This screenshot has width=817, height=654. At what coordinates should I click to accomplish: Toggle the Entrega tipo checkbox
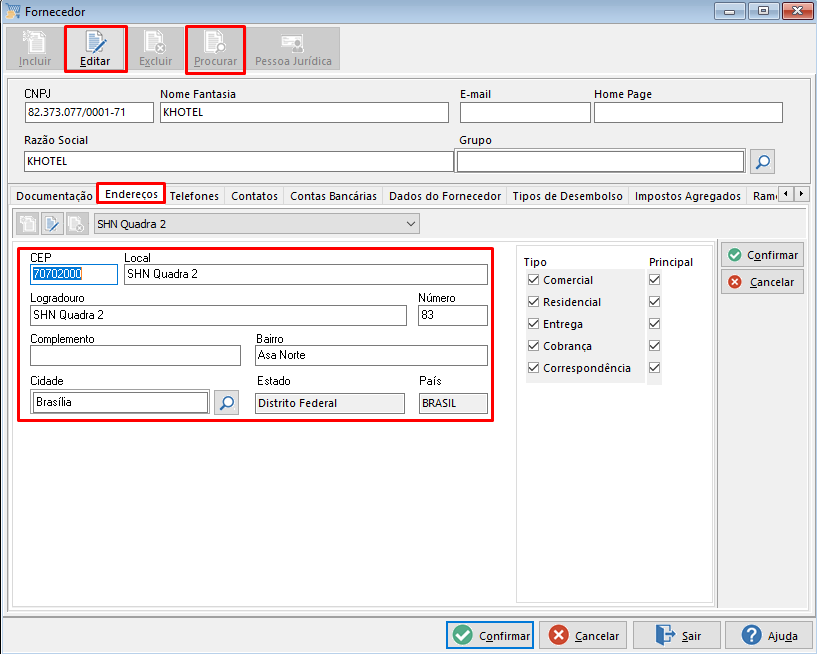pyautogui.click(x=533, y=324)
